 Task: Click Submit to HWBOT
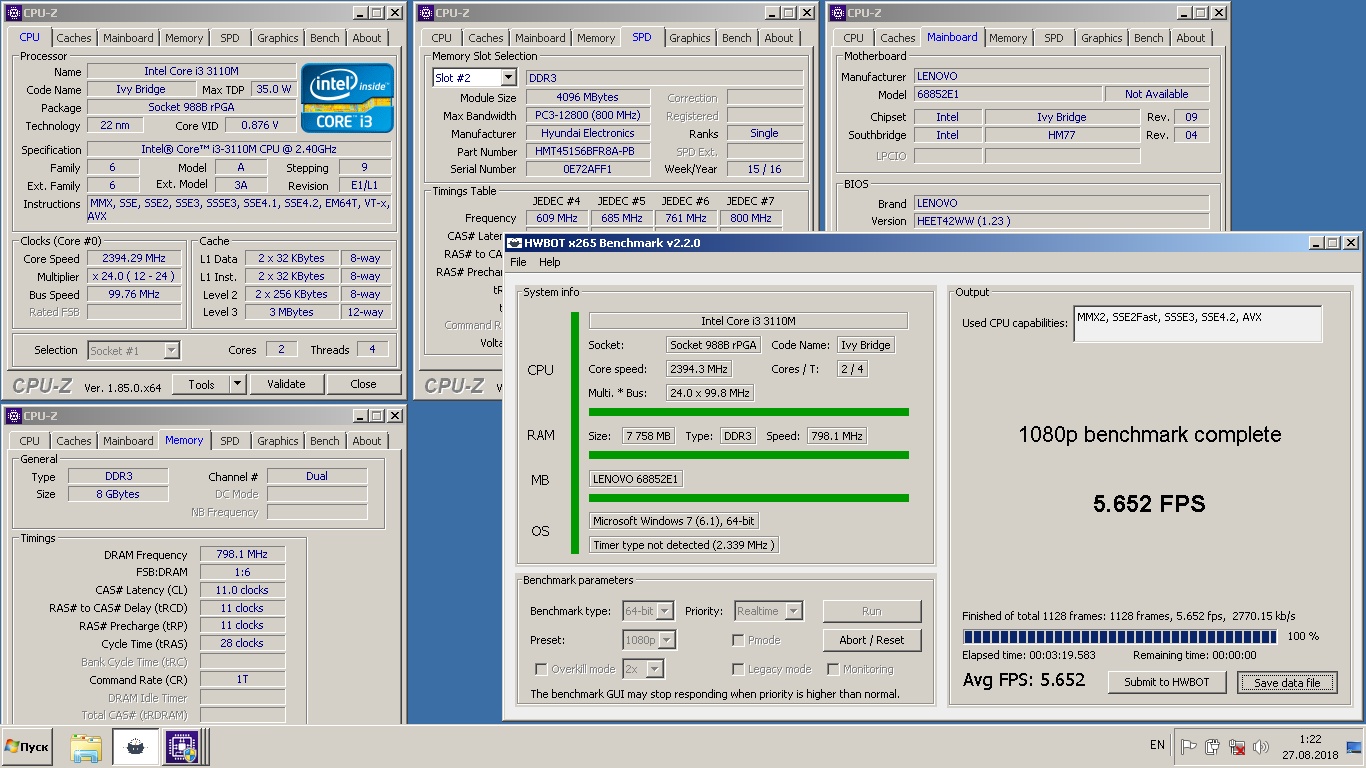pos(1167,682)
